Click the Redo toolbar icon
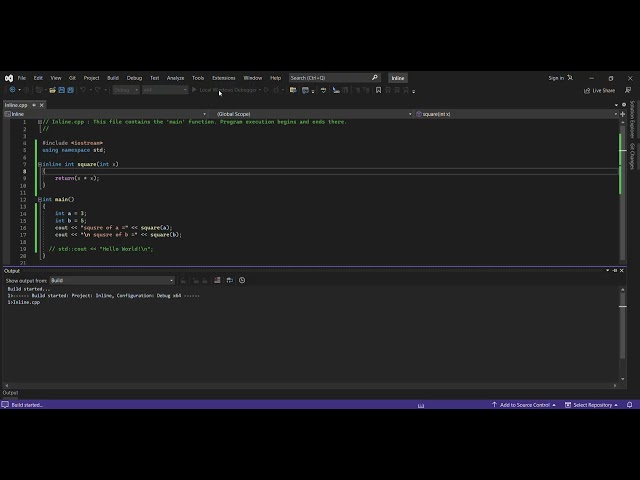 [98, 90]
